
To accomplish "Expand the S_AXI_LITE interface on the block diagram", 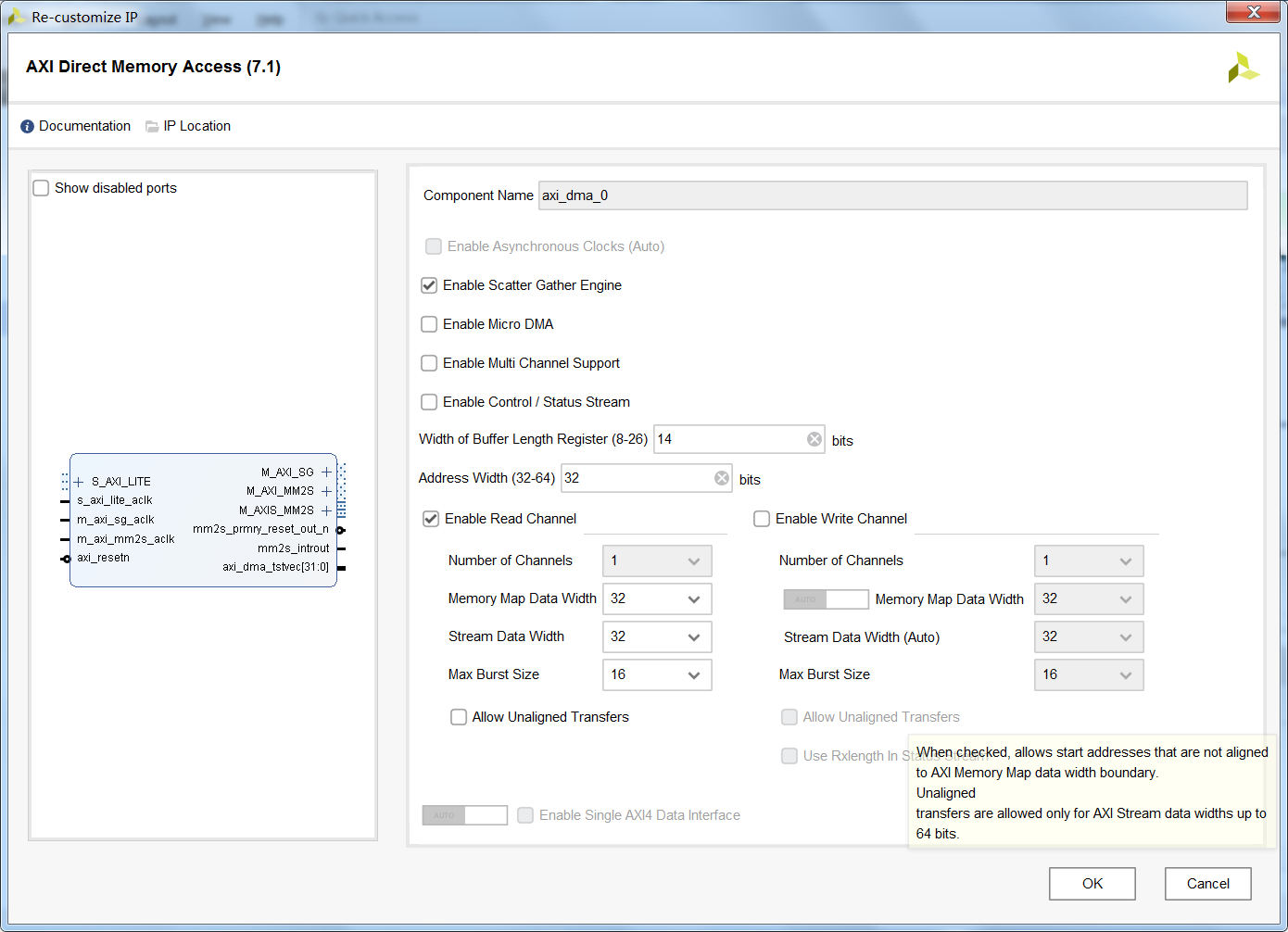I will [79, 481].
